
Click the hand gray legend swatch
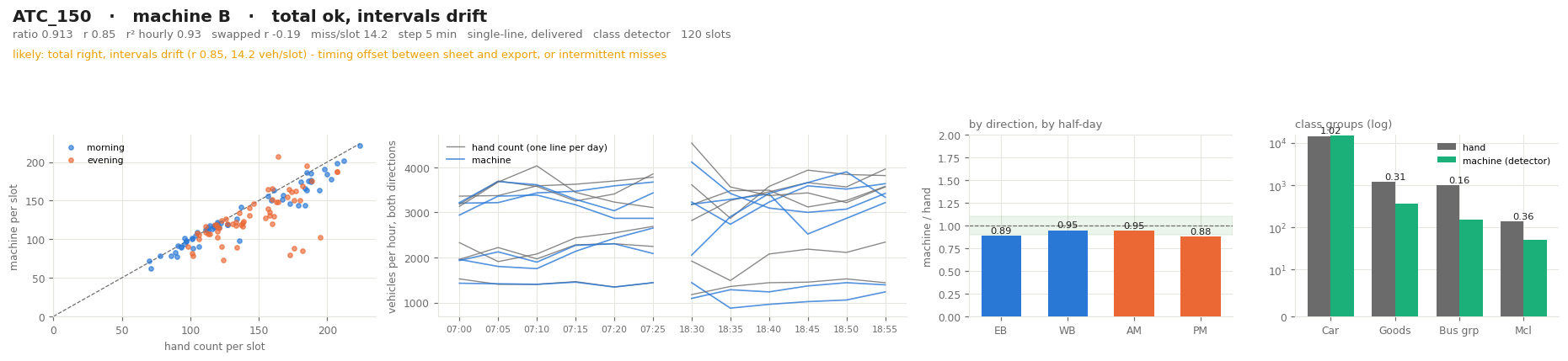(x=1447, y=147)
